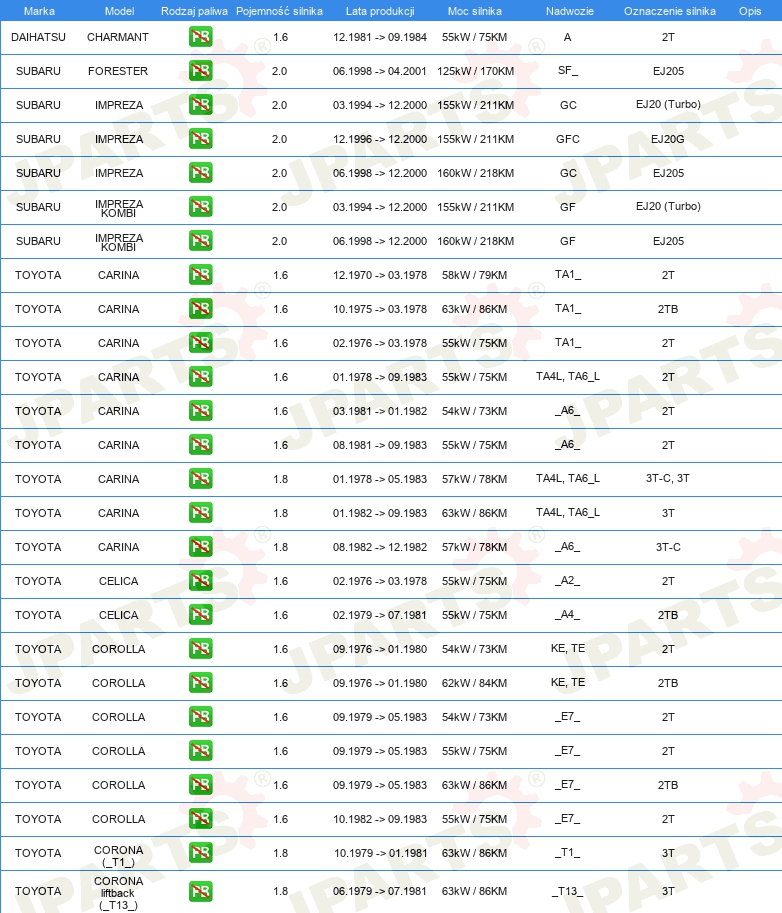Click fuel icon for Celica _A4_ row
The height and width of the screenshot is (913, 782).
point(200,614)
